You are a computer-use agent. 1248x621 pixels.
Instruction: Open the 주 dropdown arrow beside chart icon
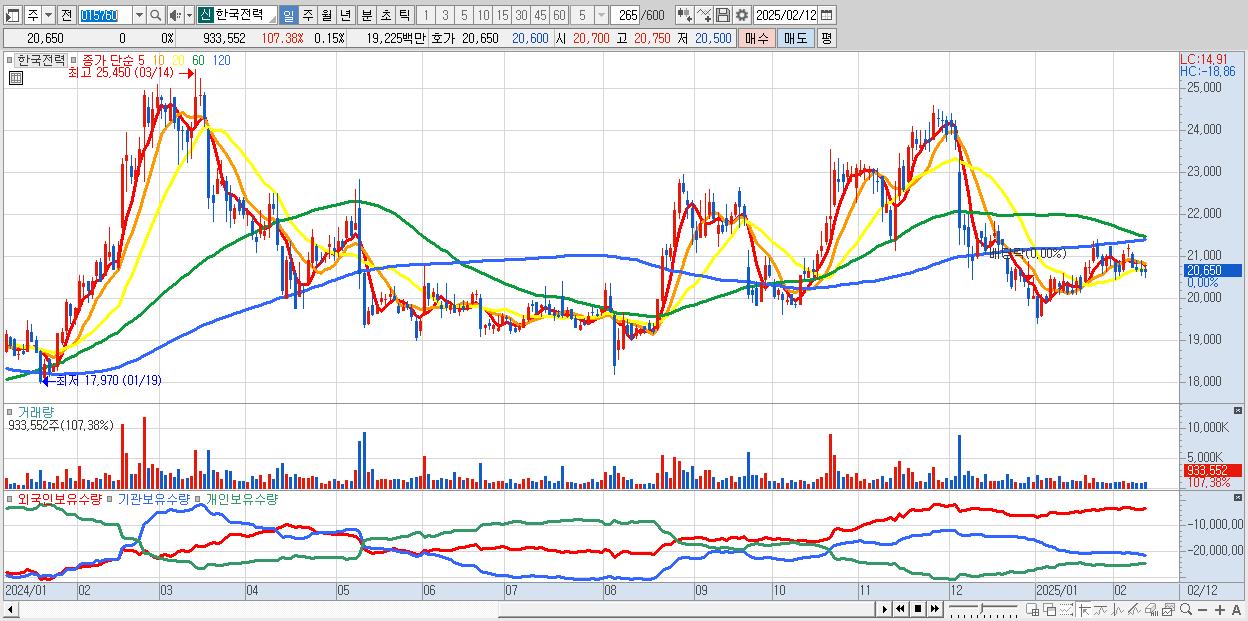[x=48, y=15]
